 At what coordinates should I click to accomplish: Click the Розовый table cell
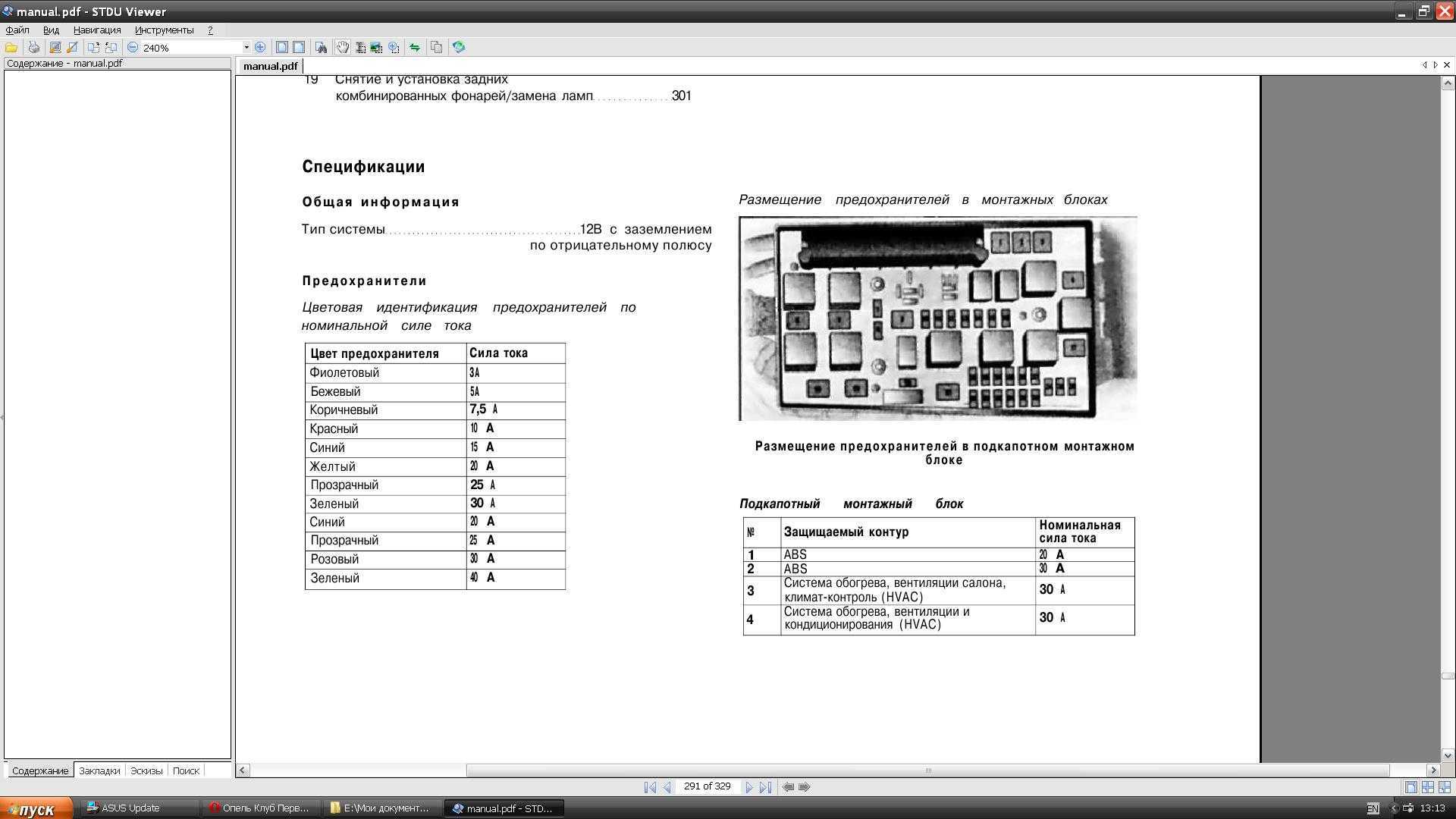click(x=385, y=560)
